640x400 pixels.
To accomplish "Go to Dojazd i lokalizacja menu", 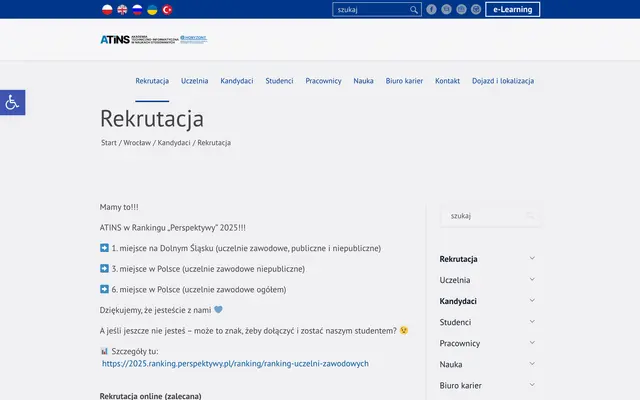I will tap(503, 81).
